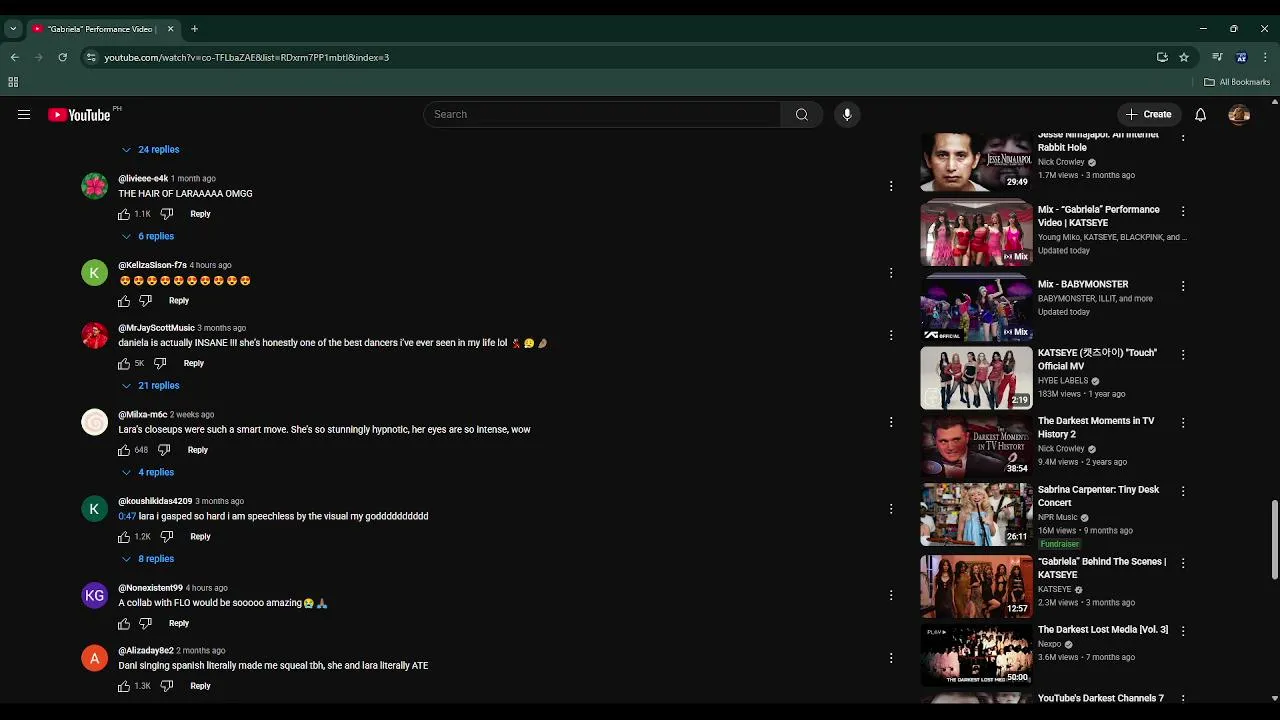Dislike the @Nonexistent99 comment

(x=146, y=624)
